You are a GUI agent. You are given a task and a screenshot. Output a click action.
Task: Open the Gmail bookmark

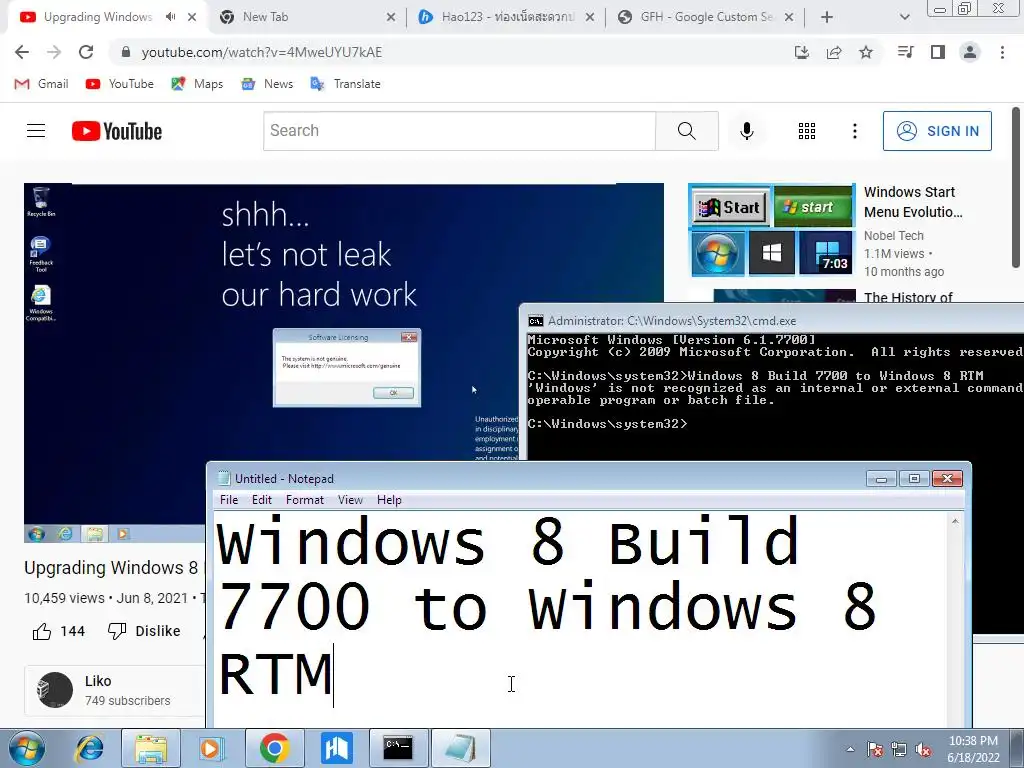point(41,84)
